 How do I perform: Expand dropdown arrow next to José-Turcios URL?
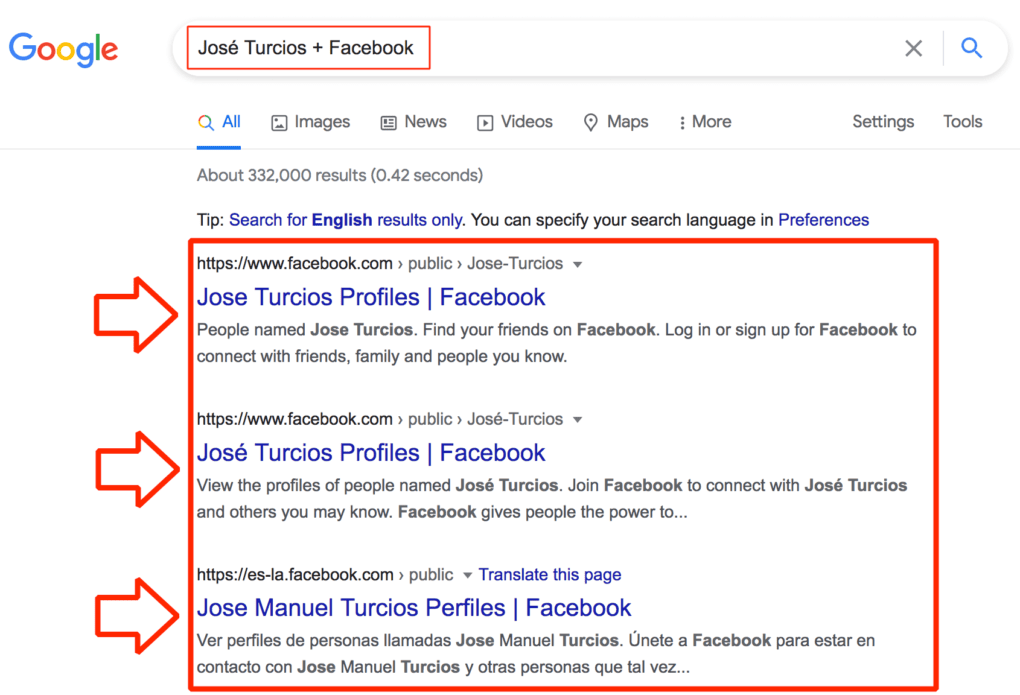pos(577,420)
